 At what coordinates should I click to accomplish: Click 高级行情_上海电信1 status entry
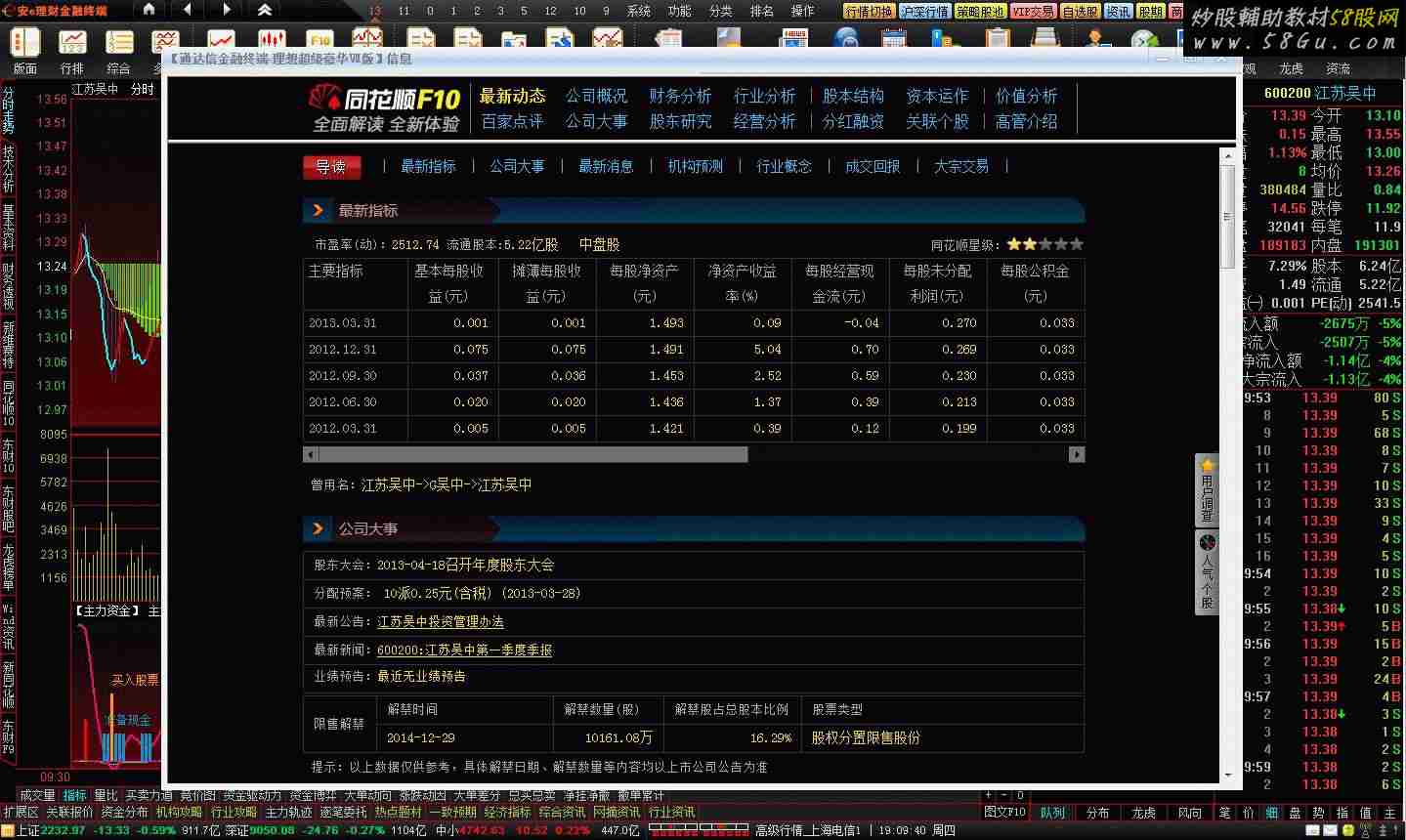808,830
